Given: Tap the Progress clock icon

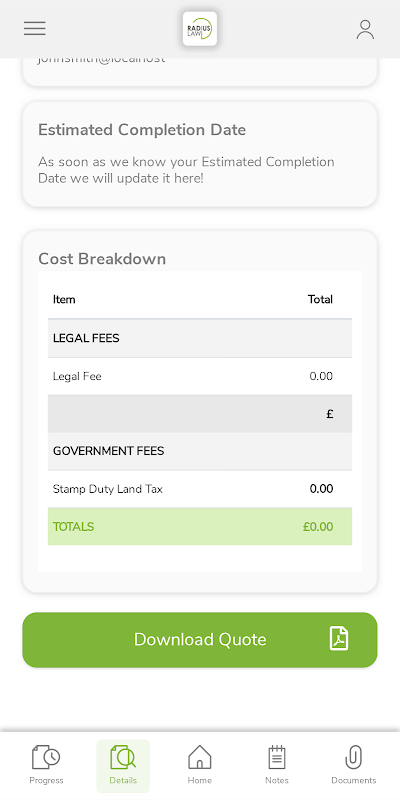Looking at the screenshot, I should coord(46,757).
